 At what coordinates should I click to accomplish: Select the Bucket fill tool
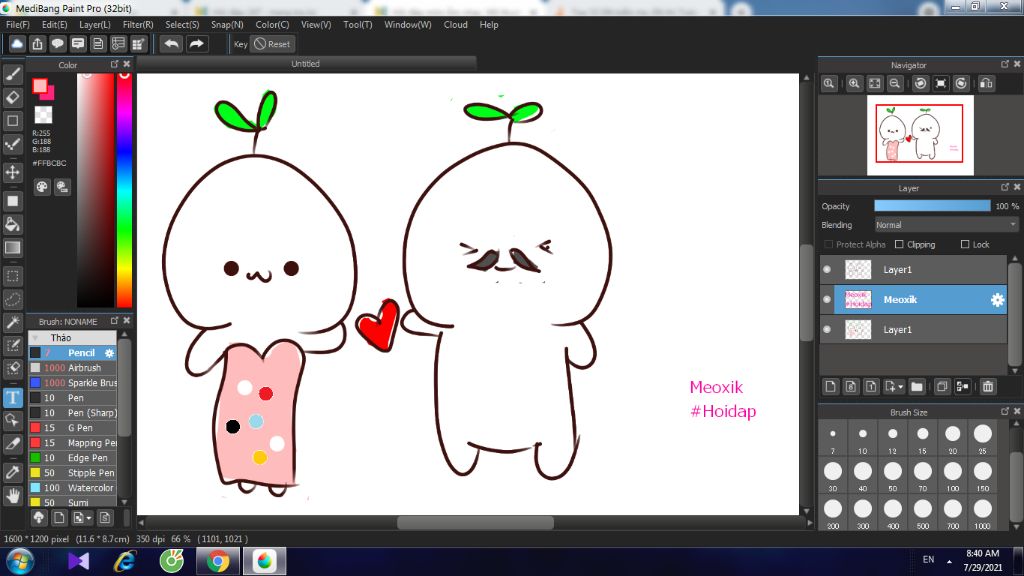click(12, 225)
